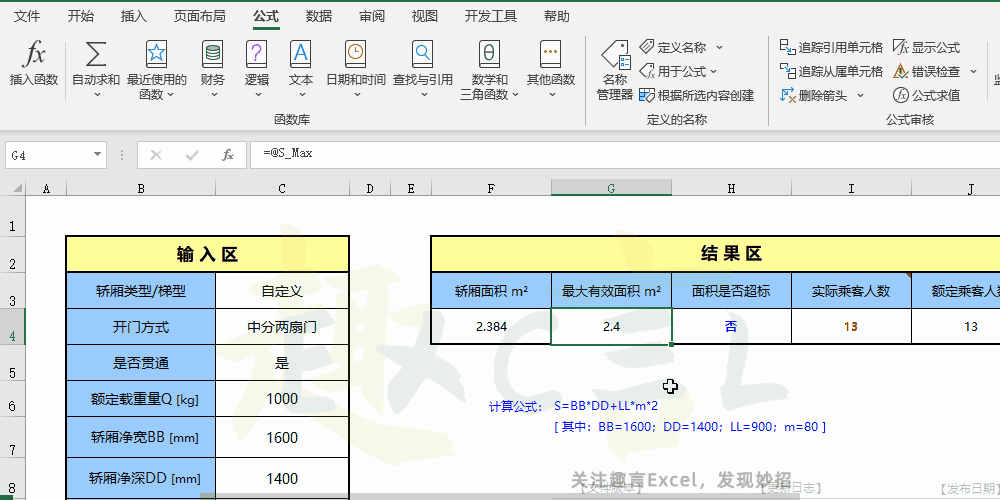Open the Insert Function (插入函数) dialog

[34, 62]
